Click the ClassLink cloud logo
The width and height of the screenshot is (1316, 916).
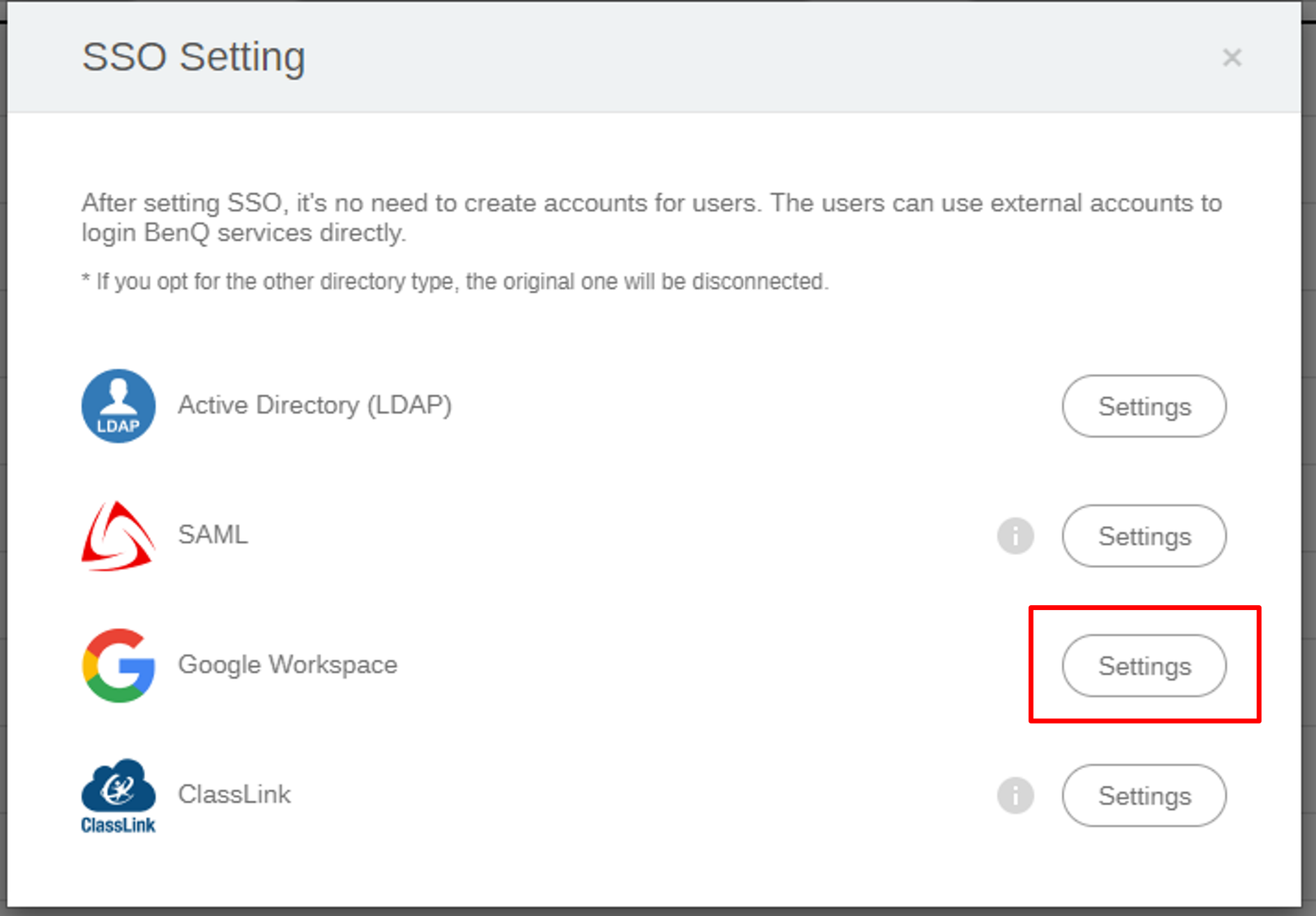coord(119,795)
